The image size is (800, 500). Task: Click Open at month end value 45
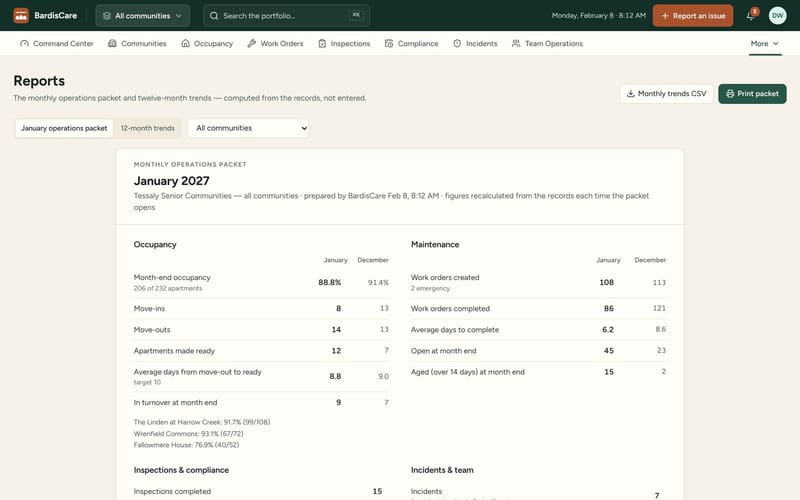pos(609,351)
